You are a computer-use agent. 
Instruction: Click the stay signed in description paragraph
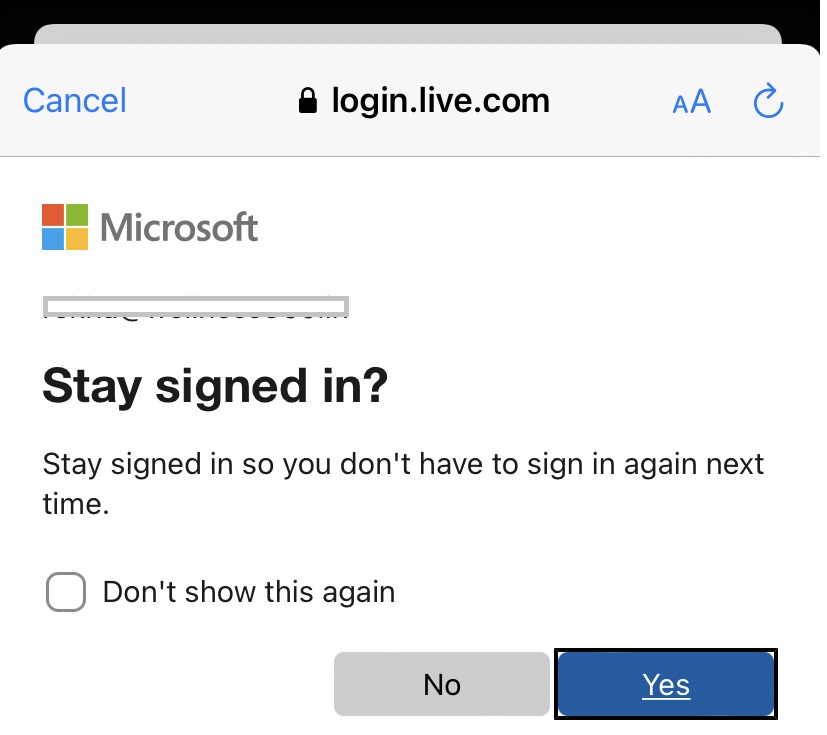click(403, 483)
